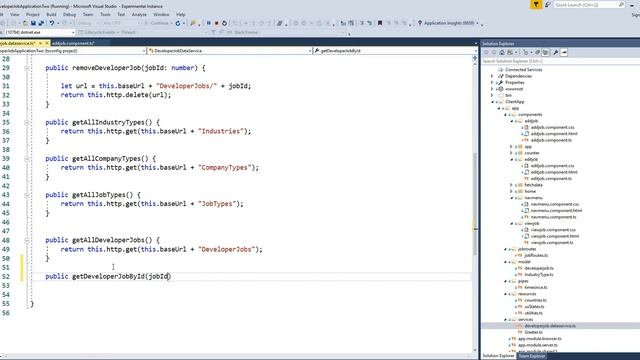Select navmenu.component.css file

point(555,204)
